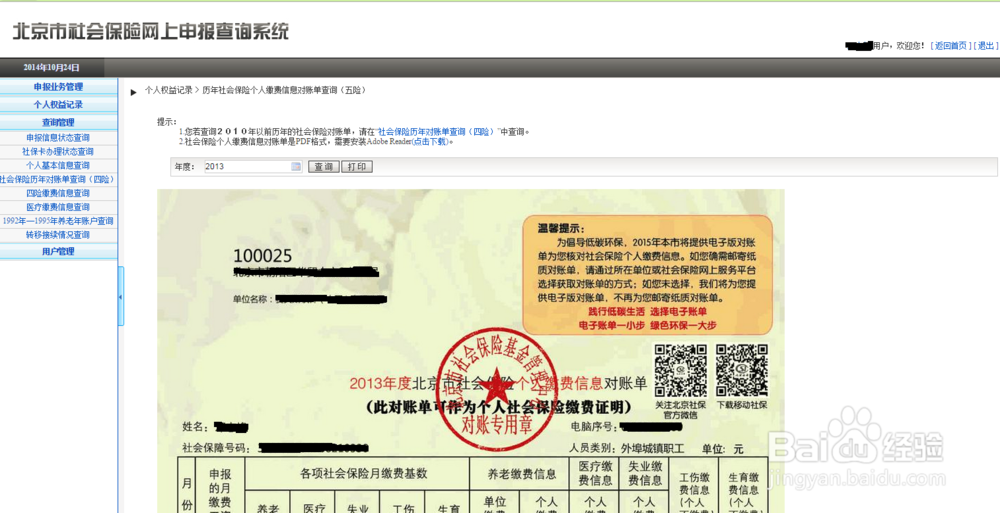The height and width of the screenshot is (513, 1000).
Task: Expand the 申报业务管理 menu section
Action: [59, 87]
